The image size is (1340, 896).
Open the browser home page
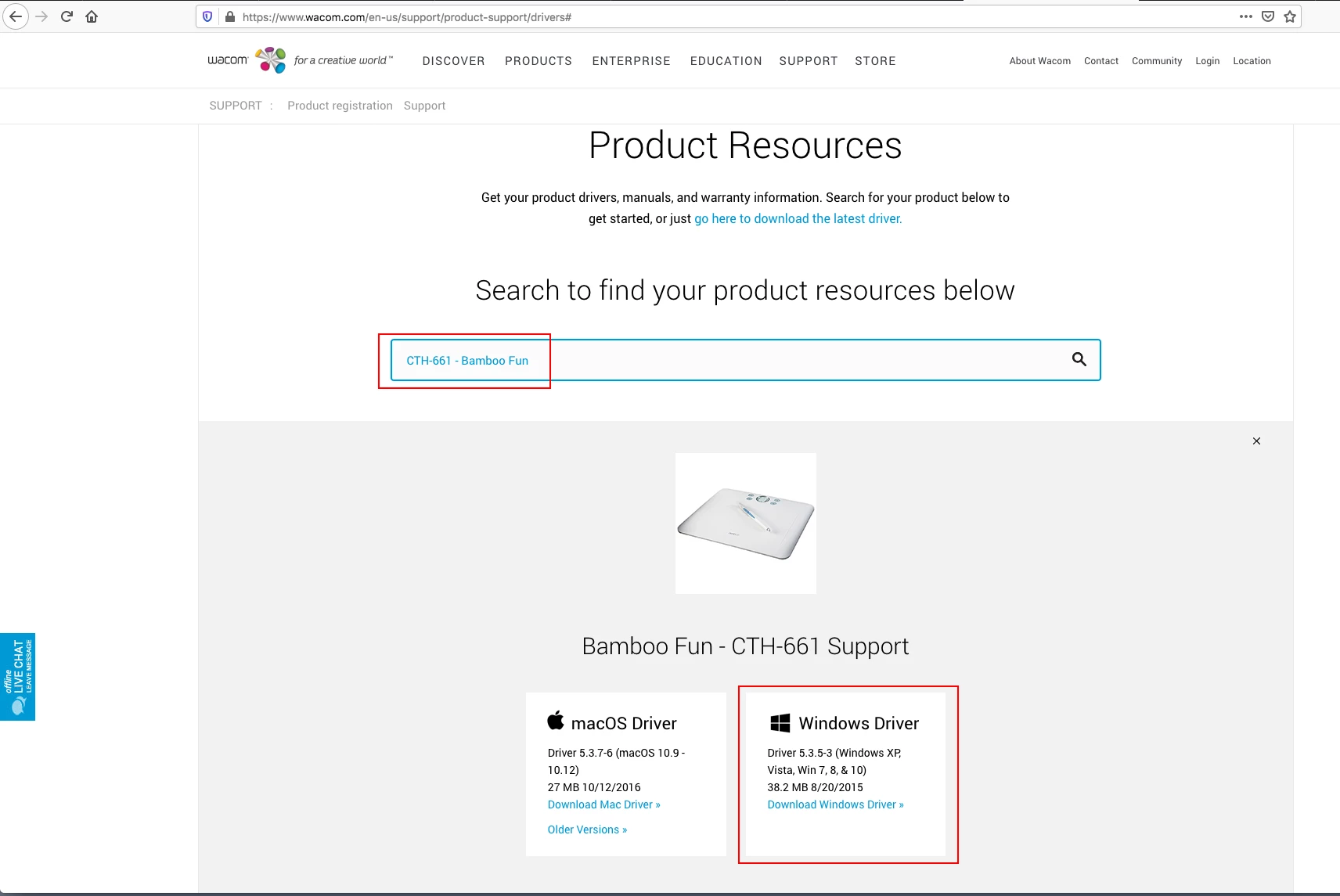pyautogui.click(x=92, y=16)
